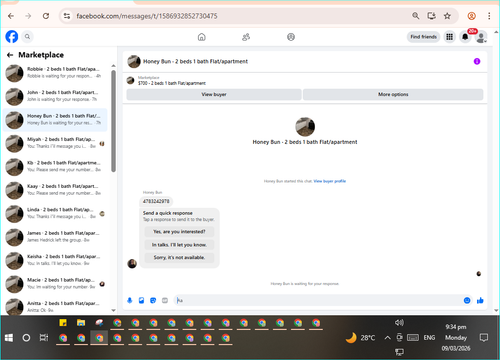The width and height of the screenshot is (500, 360).
Task: Open the notifications bell
Action: pyautogui.click(x=465, y=37)
